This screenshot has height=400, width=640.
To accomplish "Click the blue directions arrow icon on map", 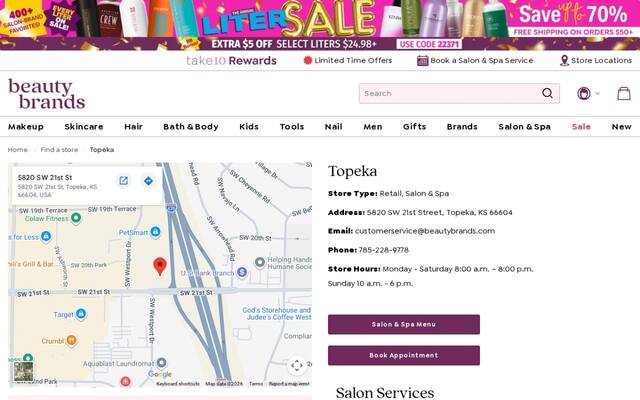I will tap(148, 180).
